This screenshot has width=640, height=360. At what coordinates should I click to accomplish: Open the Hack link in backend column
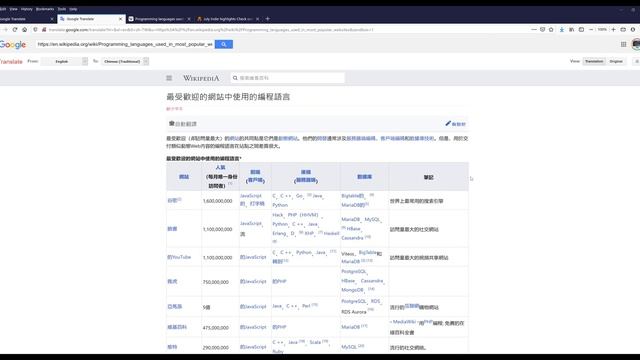pos(278,215)
